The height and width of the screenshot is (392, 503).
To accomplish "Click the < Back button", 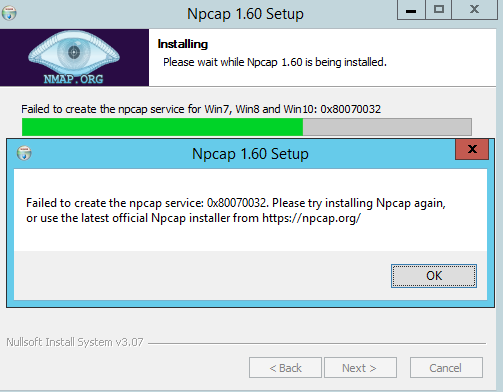I will point(285,368).
